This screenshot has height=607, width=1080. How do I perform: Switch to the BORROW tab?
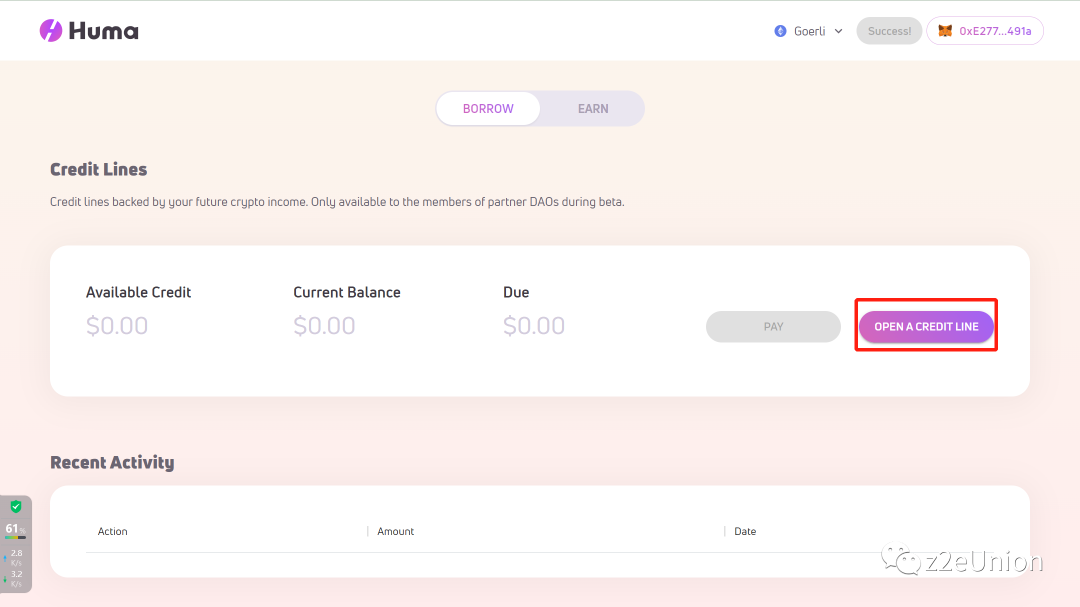point(488,109)
